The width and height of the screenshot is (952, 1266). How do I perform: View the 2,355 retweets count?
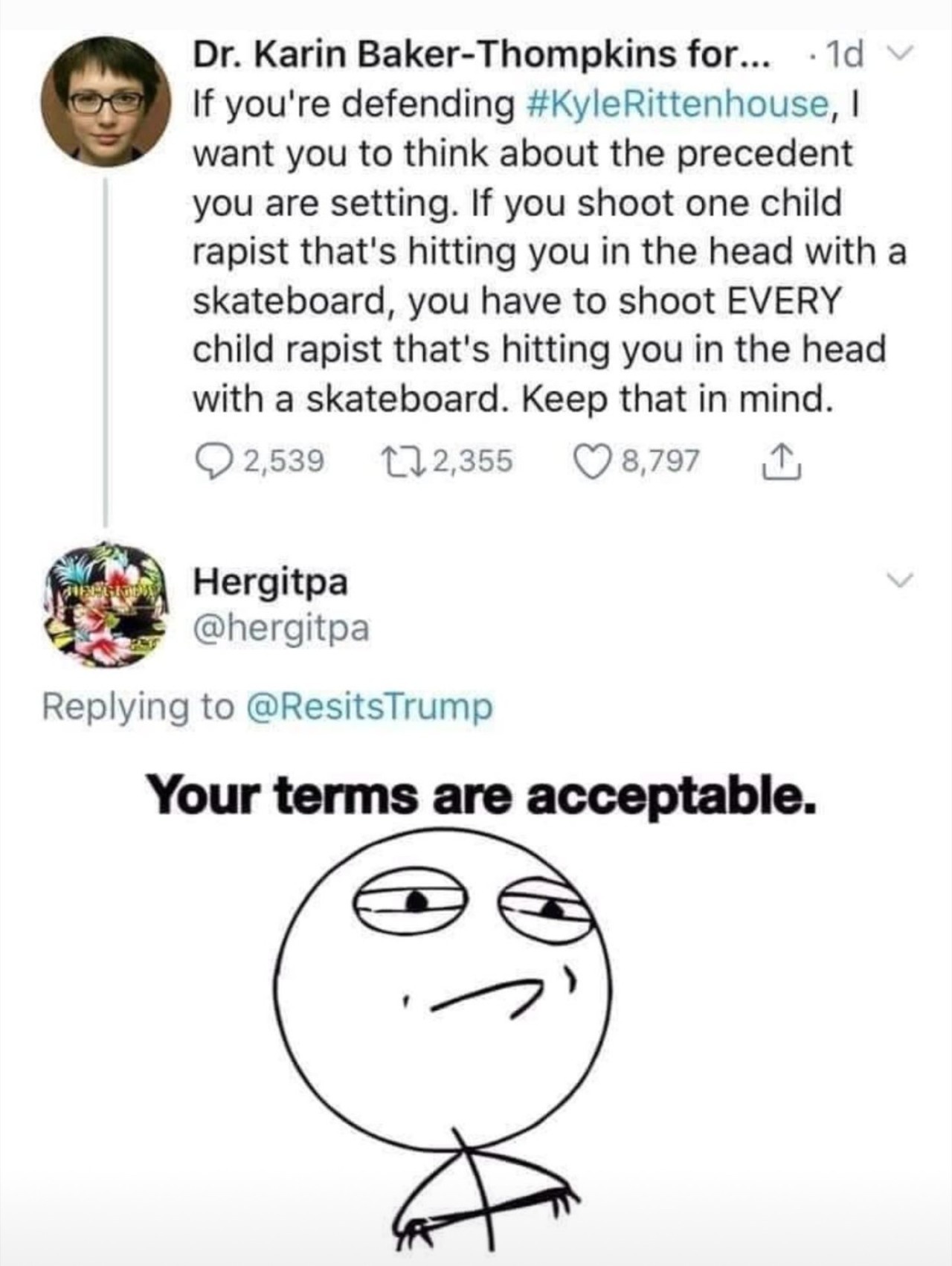472,461
